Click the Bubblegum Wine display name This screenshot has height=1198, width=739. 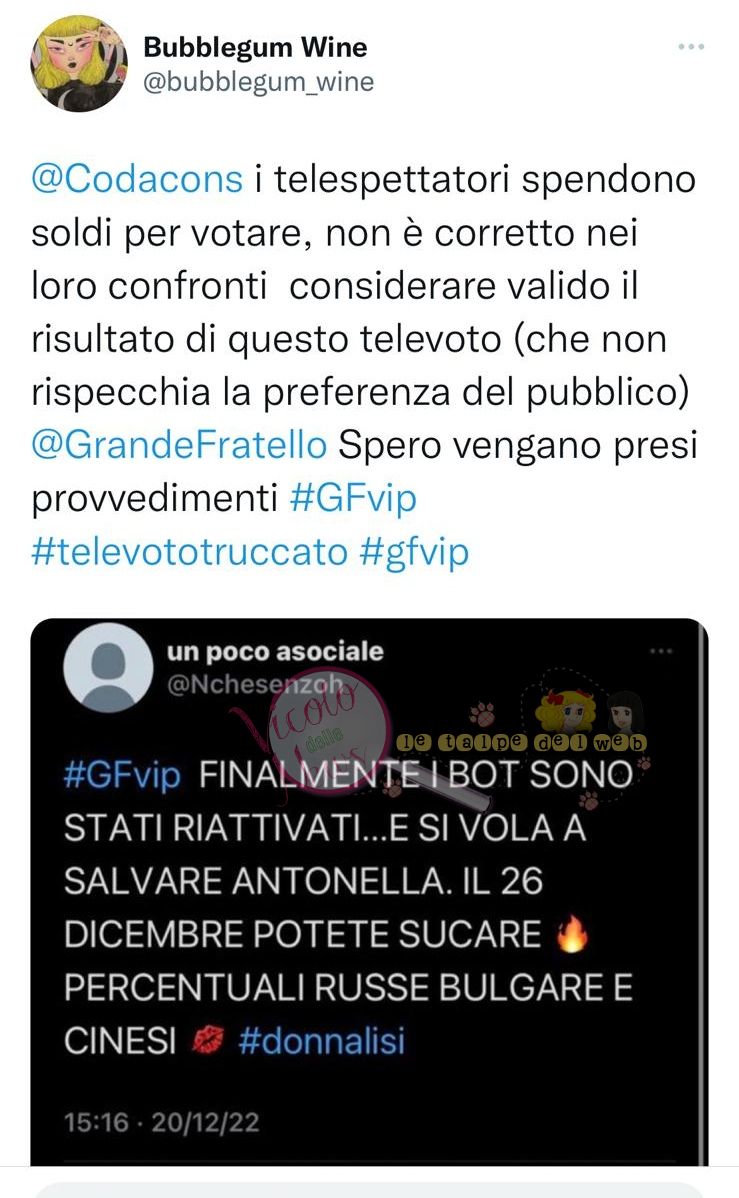click(x=255, y=47)
